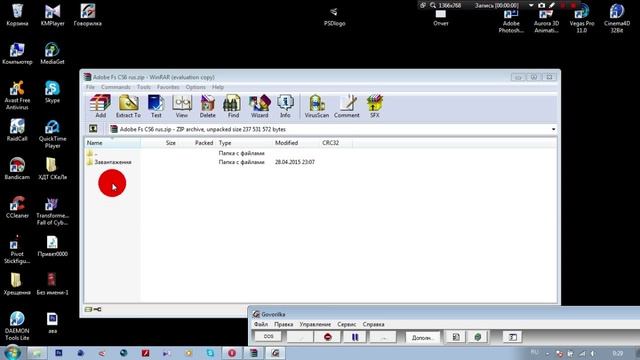Open the File menu in WinRAR

[x=90, y=87]
